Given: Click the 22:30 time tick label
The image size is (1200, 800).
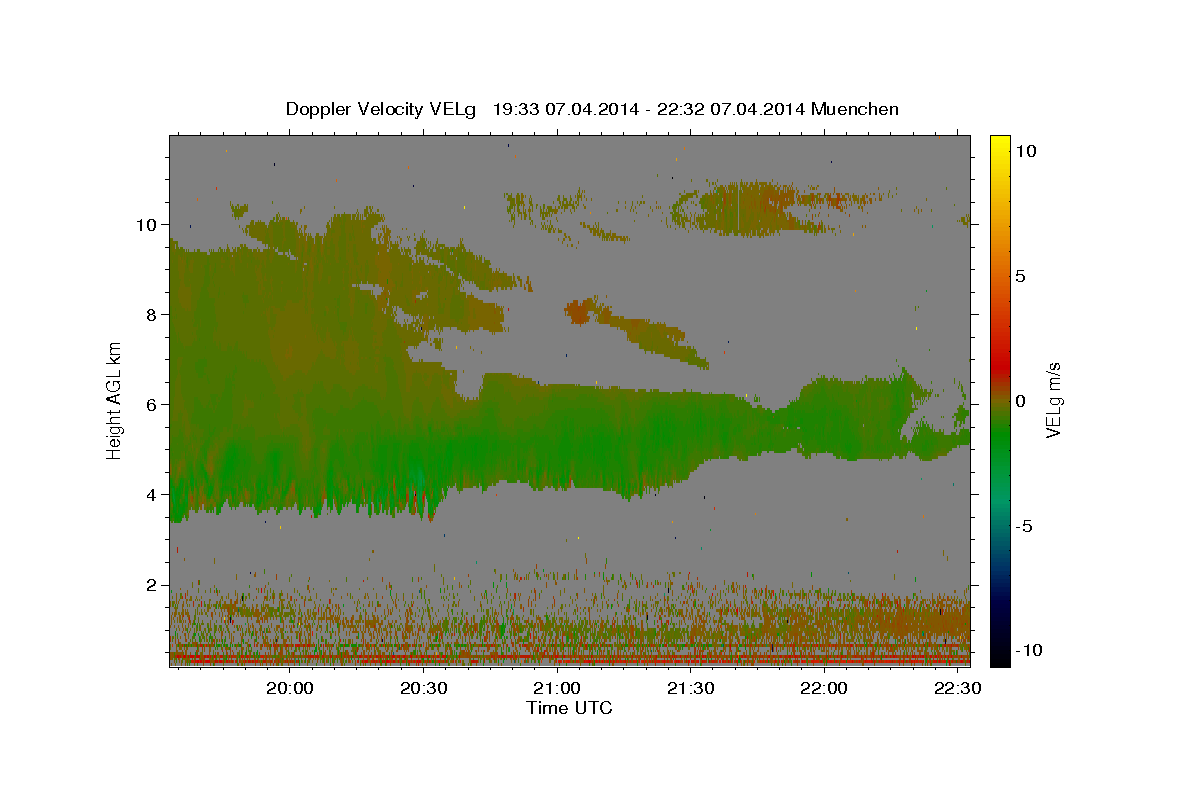Looking at the screenshot, I should [x=957, y=689].
